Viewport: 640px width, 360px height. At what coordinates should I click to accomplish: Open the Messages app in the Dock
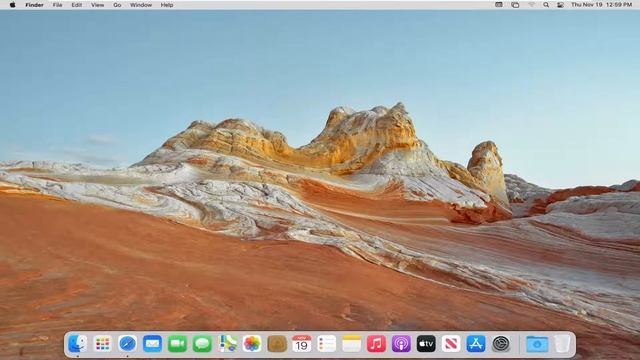pyautogui.click(x=202, y=344)
